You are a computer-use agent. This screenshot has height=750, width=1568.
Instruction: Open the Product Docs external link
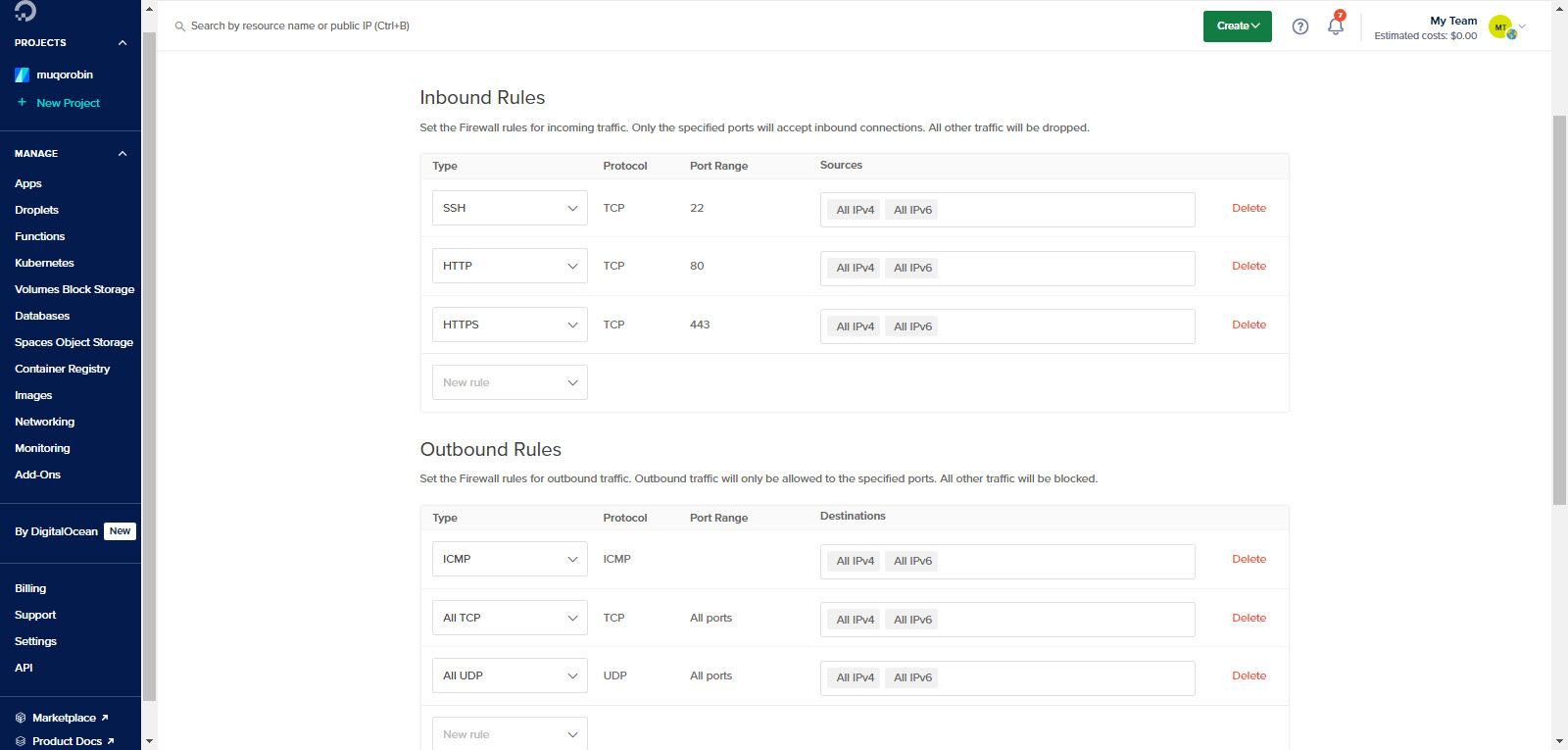pyautogui.click(x=73, y=741)
